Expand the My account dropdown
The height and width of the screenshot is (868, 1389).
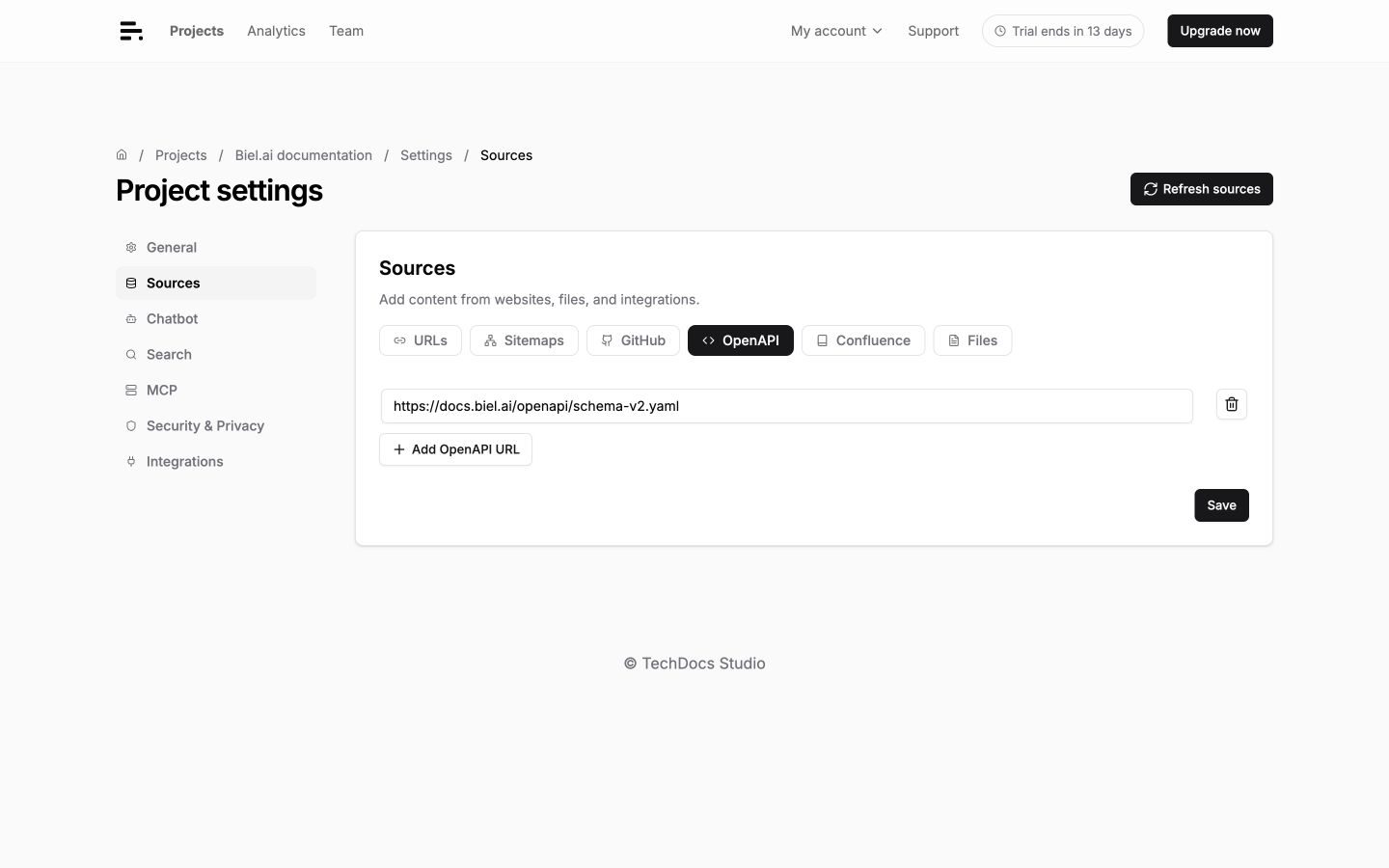tap(836, 31)
